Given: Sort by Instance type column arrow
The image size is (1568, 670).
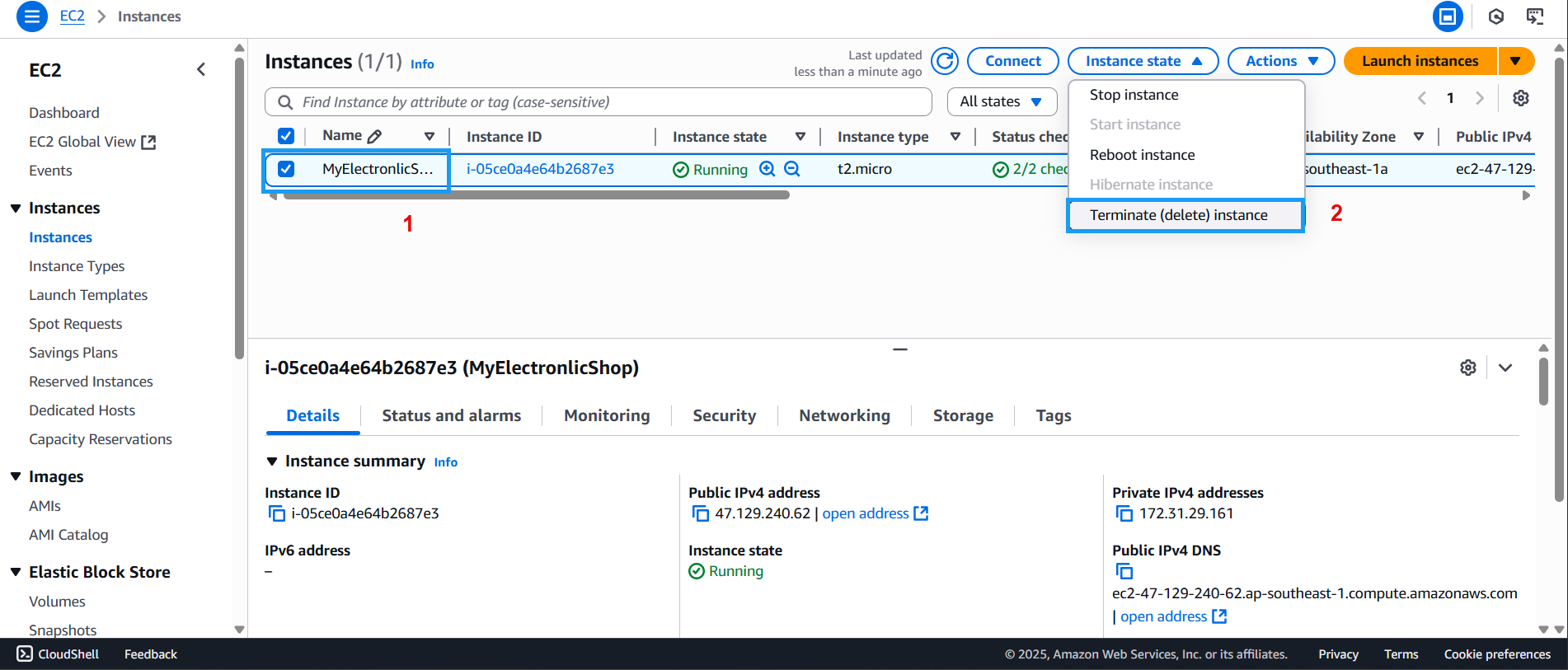Looking at the screenshot, I should pyautogui.click(x=955, y=137).
